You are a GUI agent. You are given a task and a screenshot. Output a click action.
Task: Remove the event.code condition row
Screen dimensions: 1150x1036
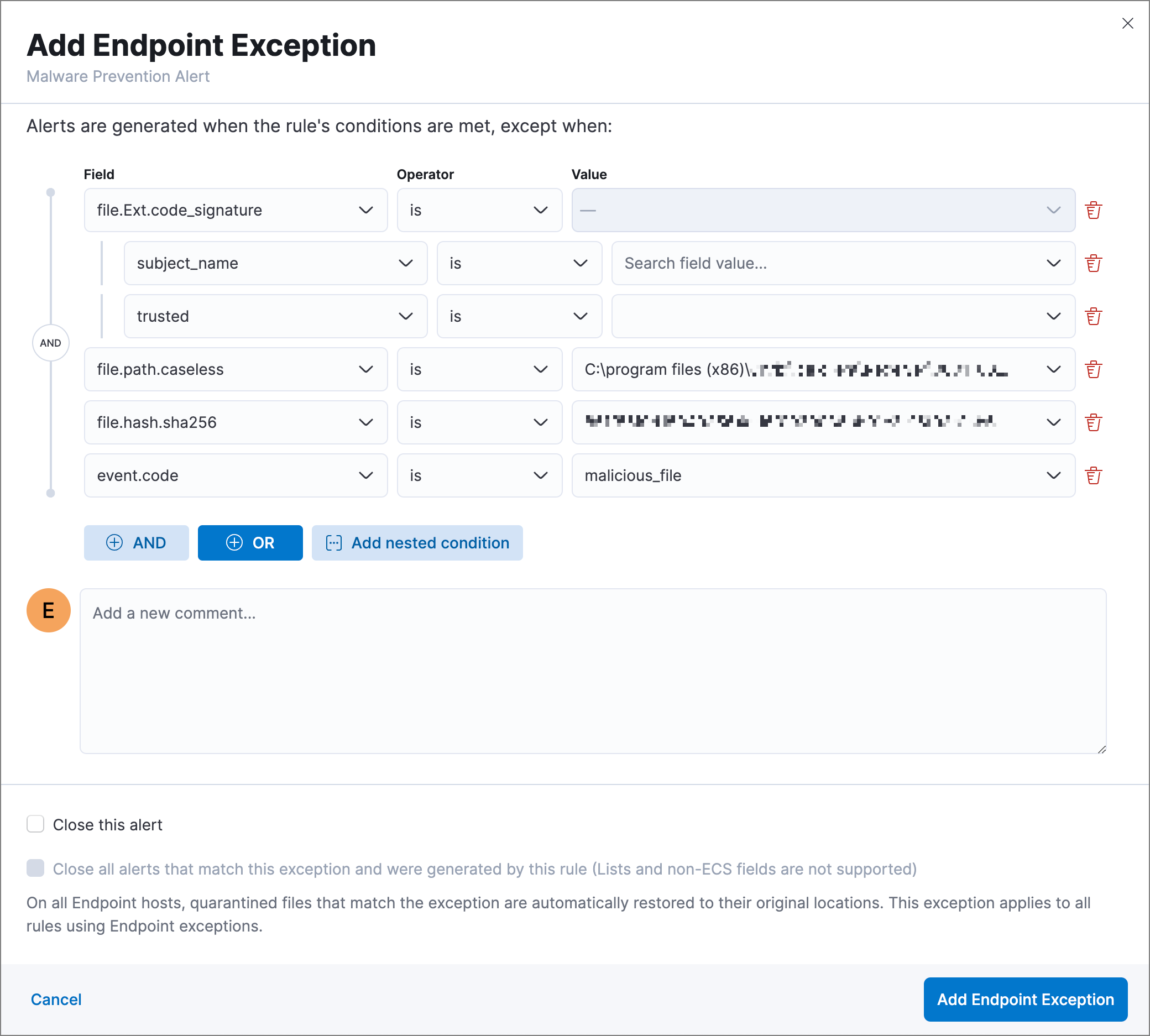(1094, 475)
